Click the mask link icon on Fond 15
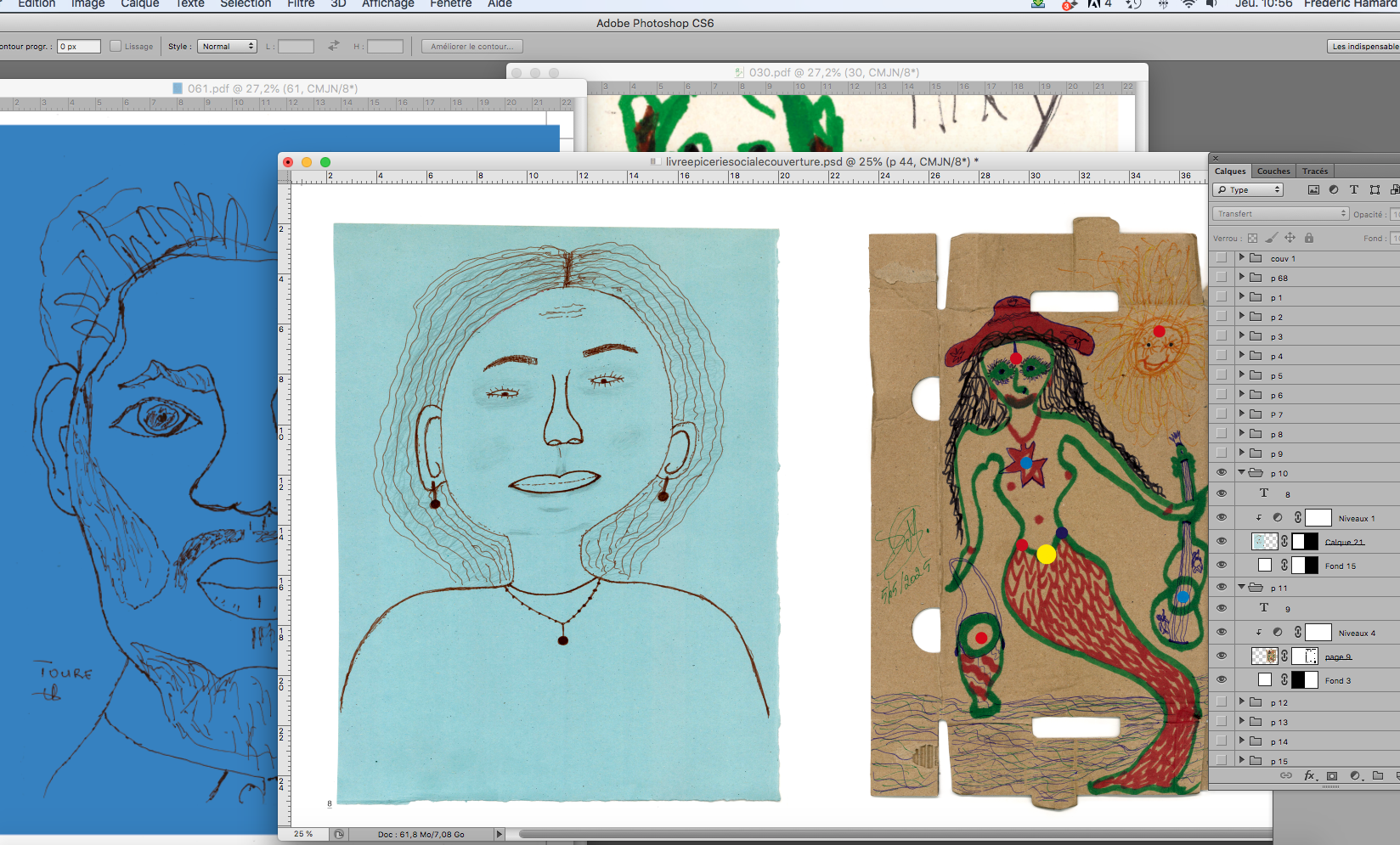Viewport: 1400px width, 845px height. (x=1284, y=564)
